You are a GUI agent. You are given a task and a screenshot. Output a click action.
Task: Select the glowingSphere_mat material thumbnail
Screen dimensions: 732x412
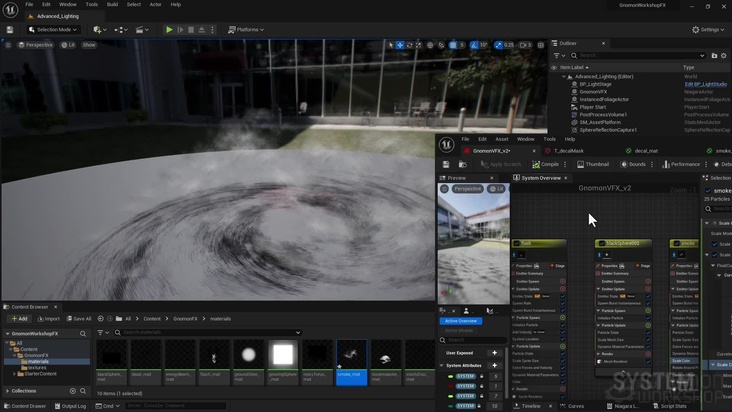pos(283,354)
